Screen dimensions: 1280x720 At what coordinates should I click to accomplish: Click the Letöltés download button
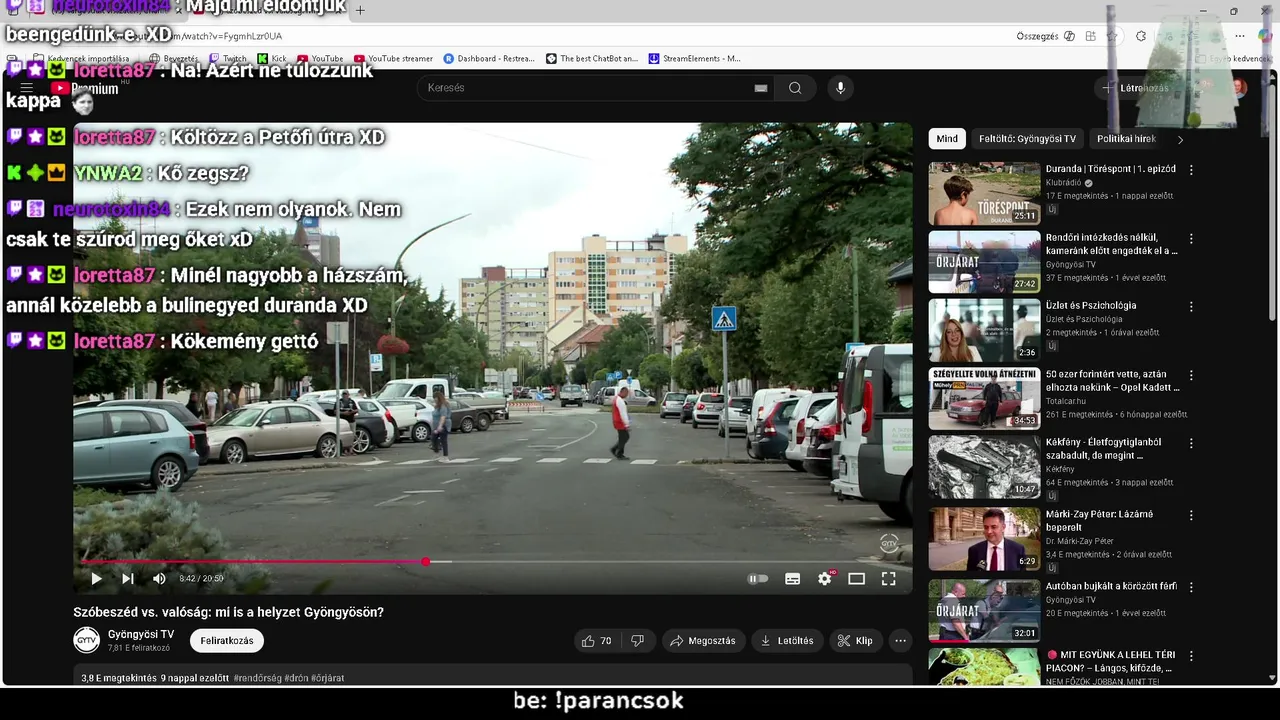pos(787,641)
